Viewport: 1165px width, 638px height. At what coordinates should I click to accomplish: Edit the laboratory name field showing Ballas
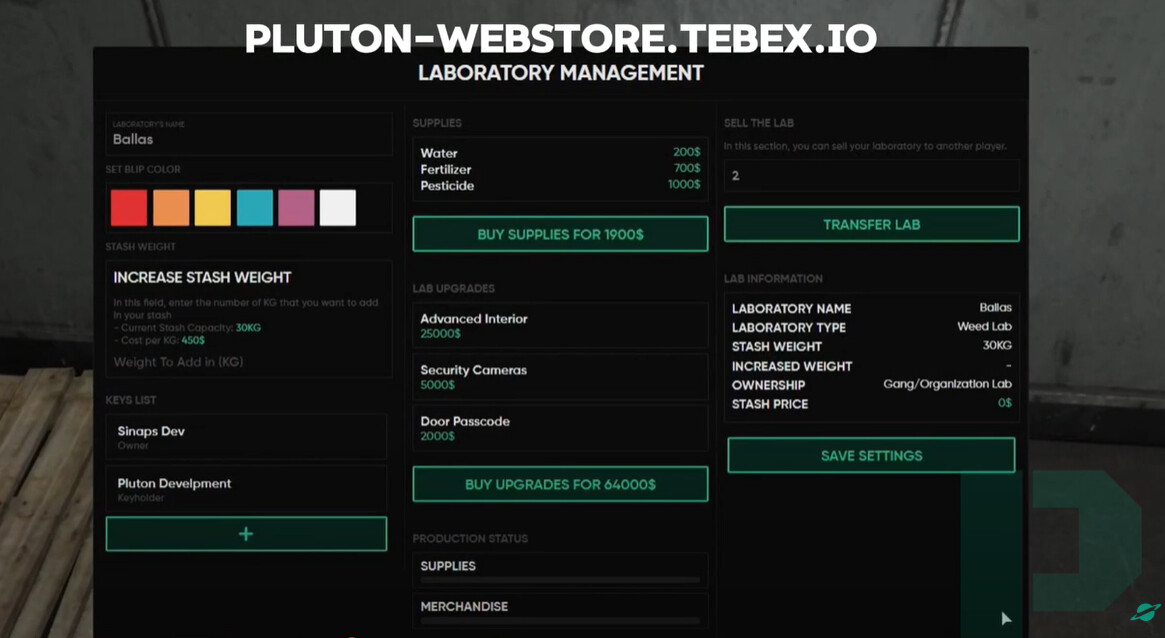pyautogui.click(x=249, y=134)
